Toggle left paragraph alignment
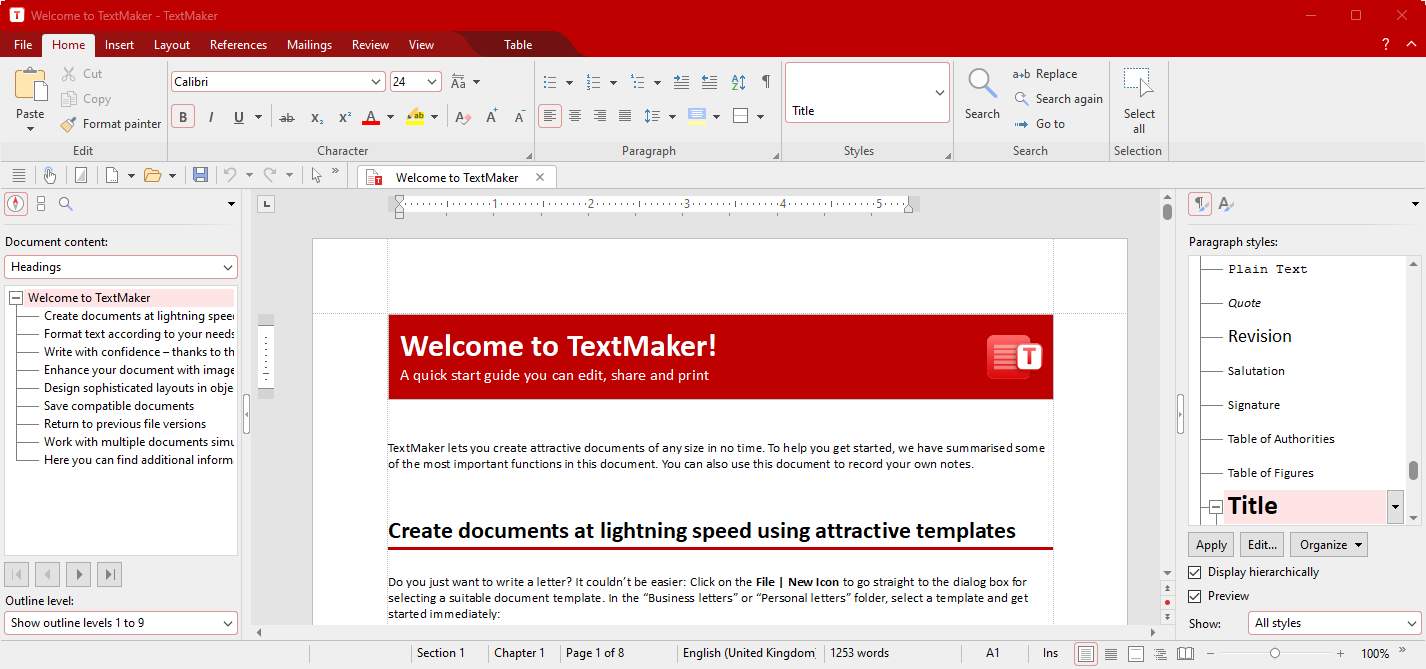Screen dimensions: 1426x669 (550, 117)
